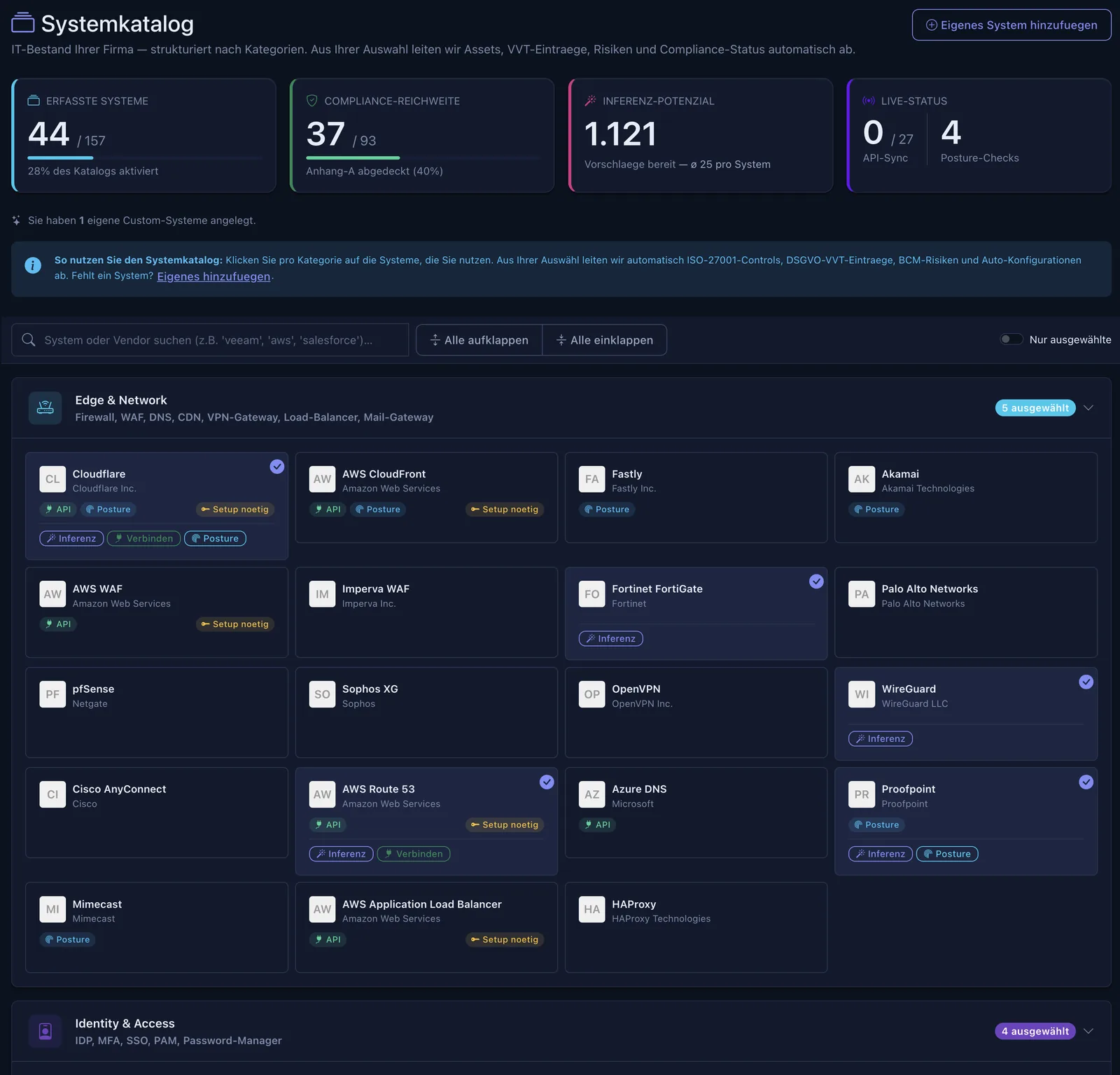Click the Cisco AnyConnect CI avatar icon
The image size is (1120, 1075).
(52, 794)
